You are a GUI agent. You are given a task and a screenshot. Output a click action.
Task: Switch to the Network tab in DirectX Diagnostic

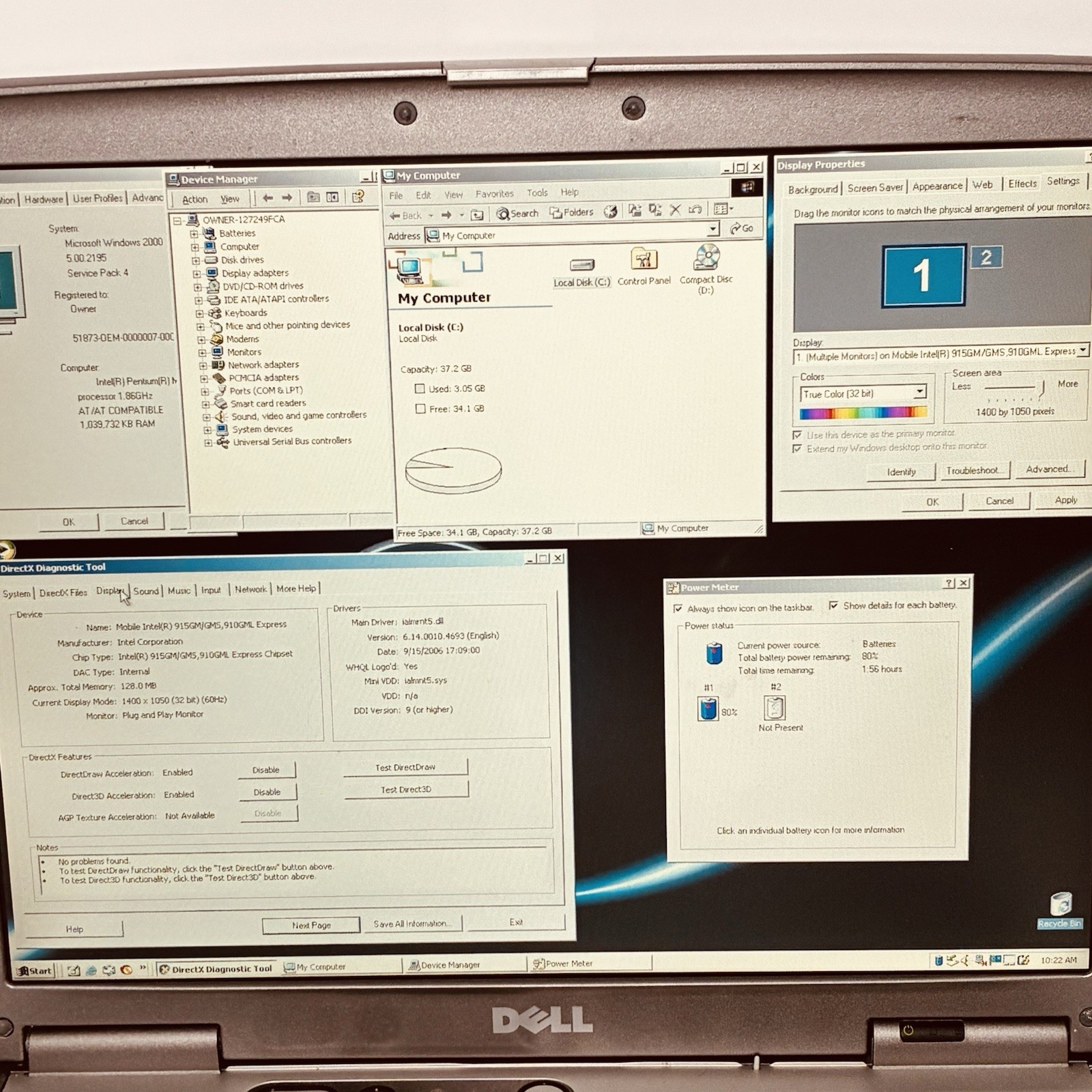coord(250,589)
